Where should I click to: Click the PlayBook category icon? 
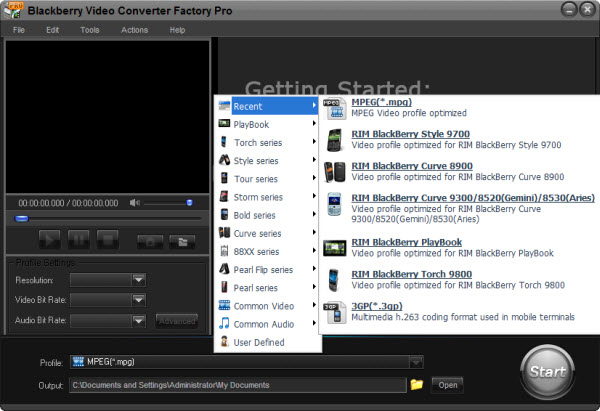point(224,123)
